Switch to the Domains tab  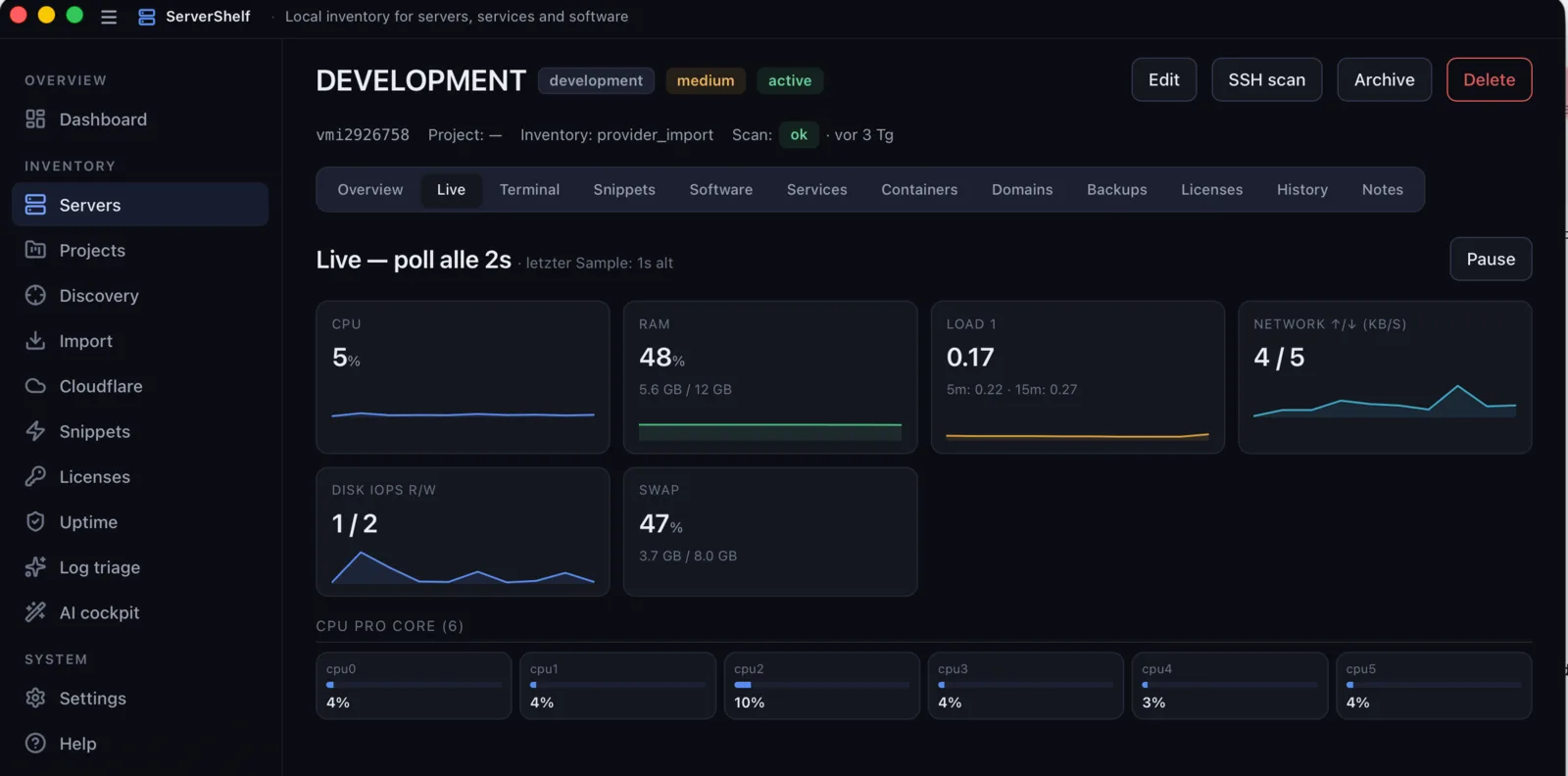(1022, 189)
